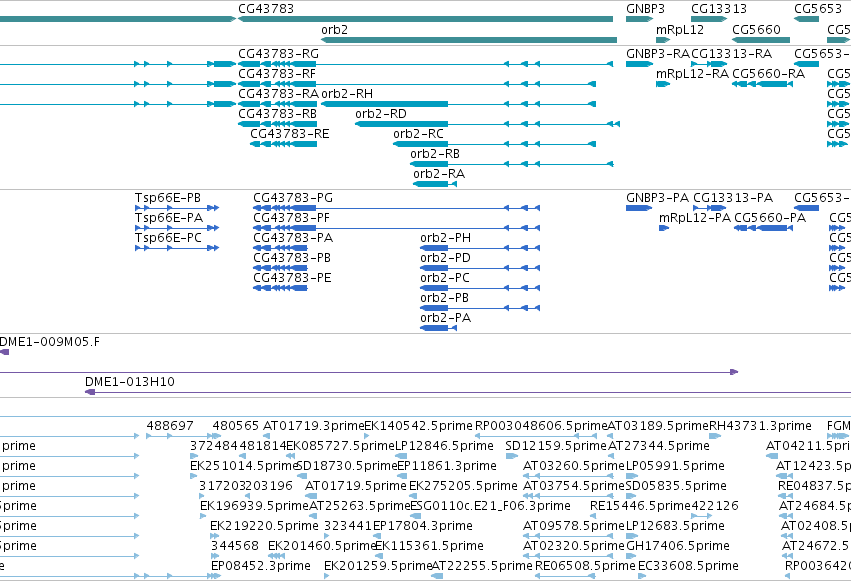This screenshot has height=581, width=851.
Task: Select EST AT03260.5prime
Action: tap(574, 467)
